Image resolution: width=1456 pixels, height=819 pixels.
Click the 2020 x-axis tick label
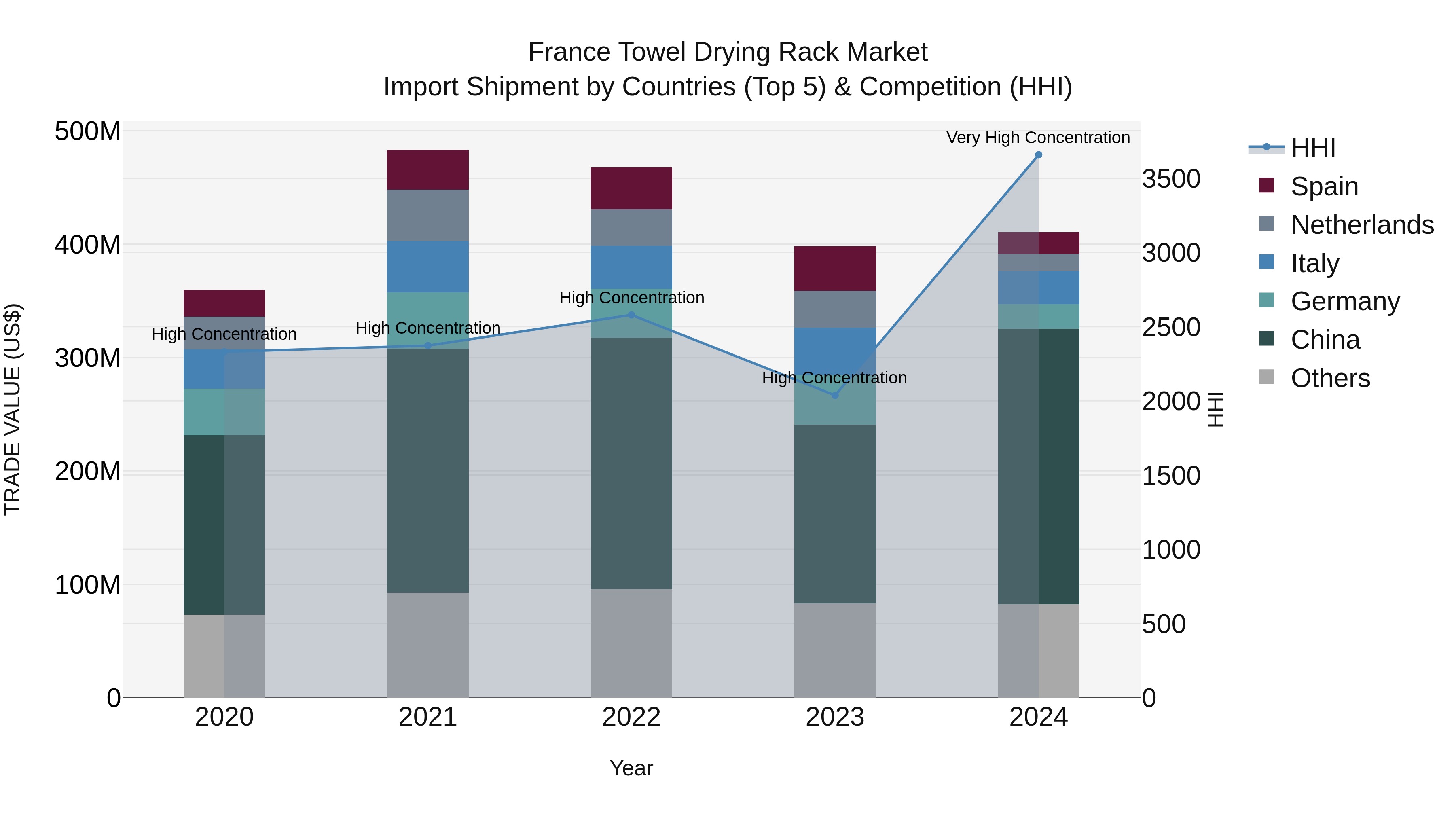pos(224,717)
